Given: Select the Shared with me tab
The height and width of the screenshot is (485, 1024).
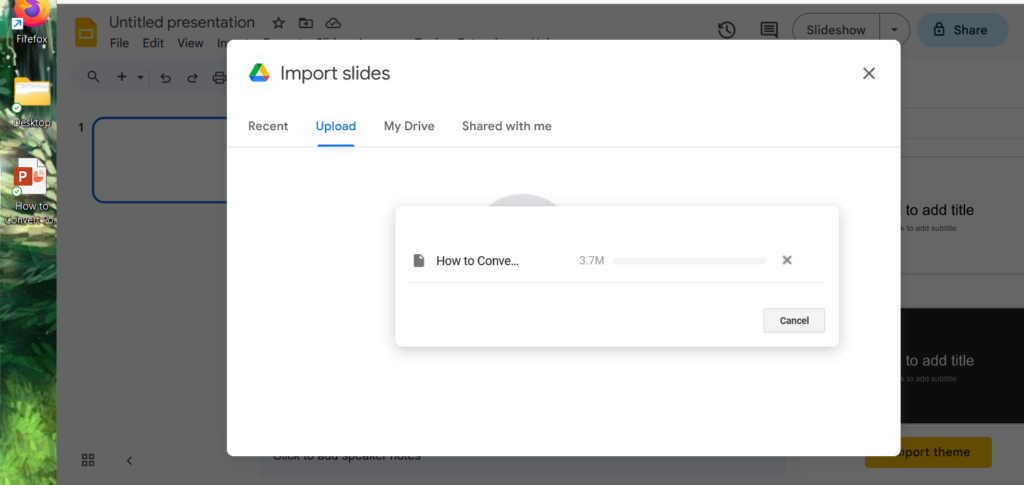Looking at the screenshot, I should pos(506,126).
